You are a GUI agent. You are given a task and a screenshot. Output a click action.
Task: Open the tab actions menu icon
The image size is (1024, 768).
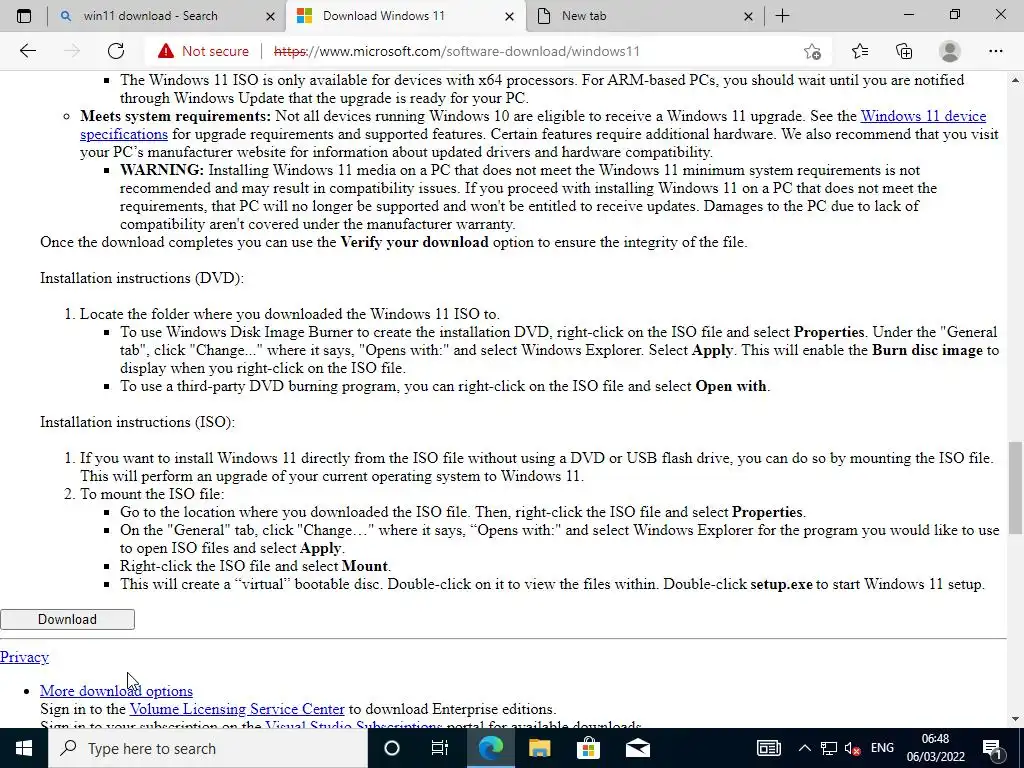coord(24,16)
